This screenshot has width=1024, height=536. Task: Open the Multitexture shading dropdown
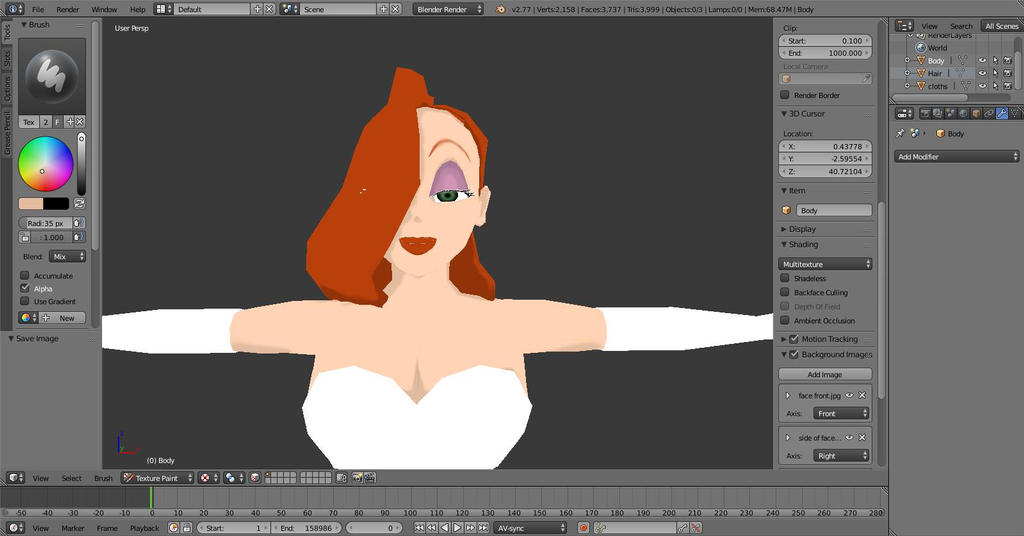(825, 264)
